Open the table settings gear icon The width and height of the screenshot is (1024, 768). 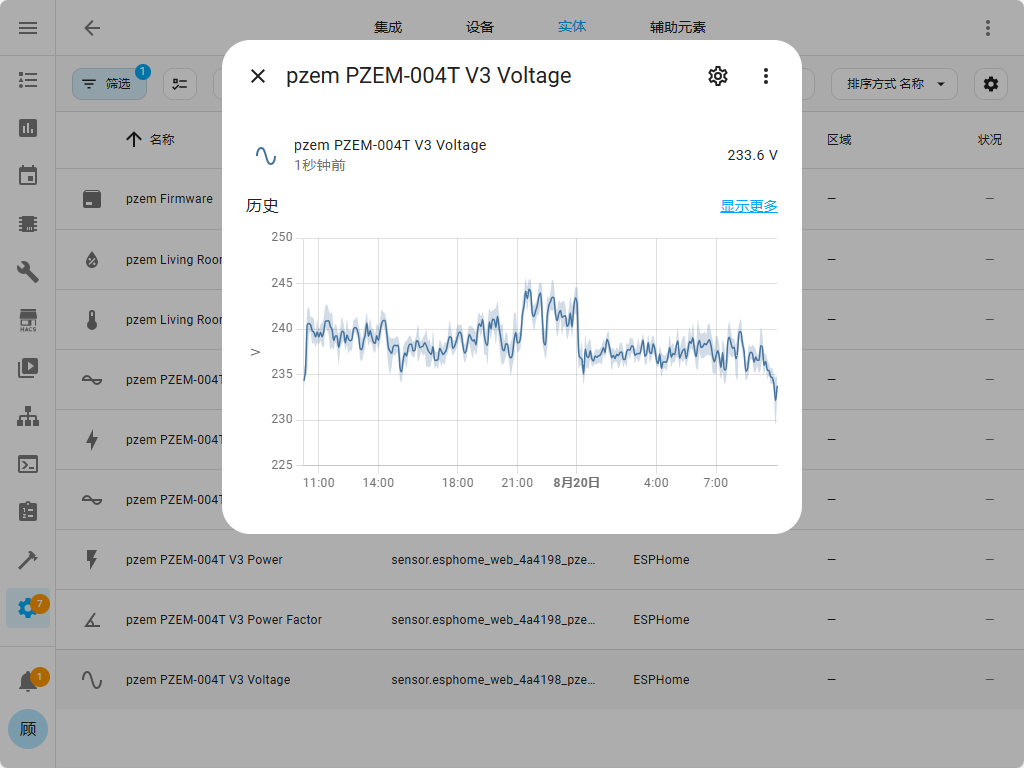point(990,84)
